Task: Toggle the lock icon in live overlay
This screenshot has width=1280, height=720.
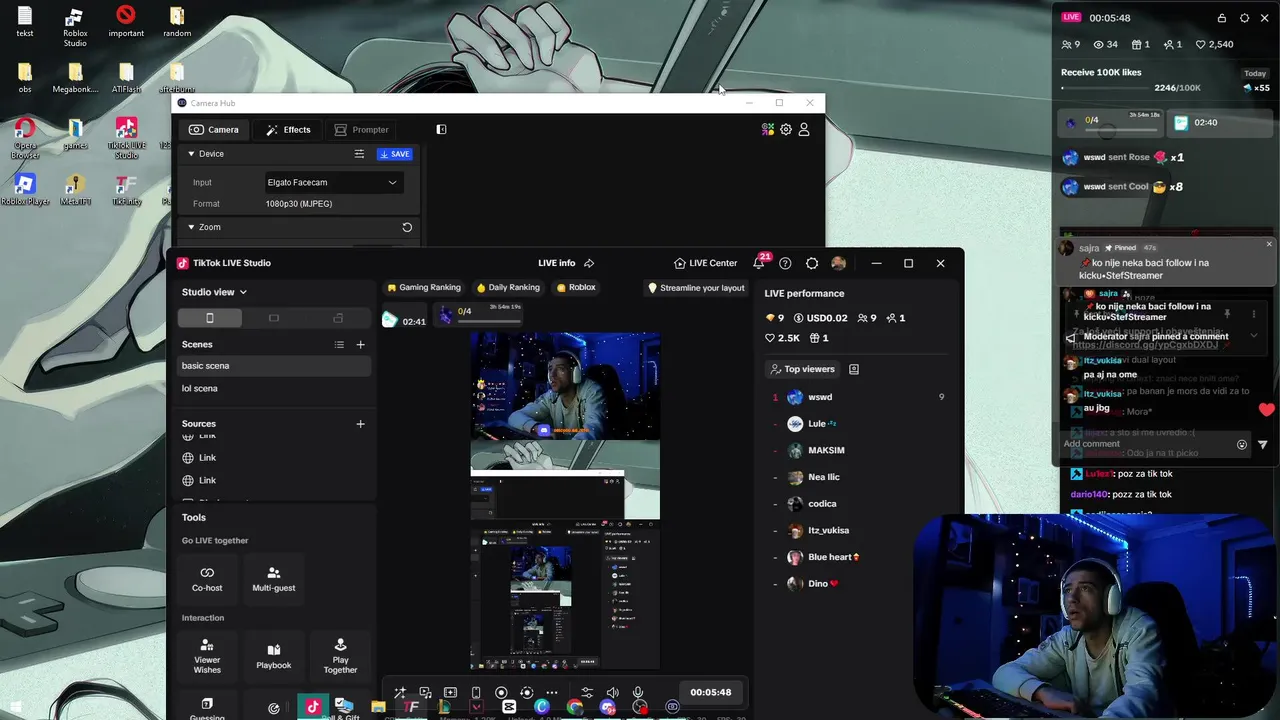Action: click(x=1221, y=18)
